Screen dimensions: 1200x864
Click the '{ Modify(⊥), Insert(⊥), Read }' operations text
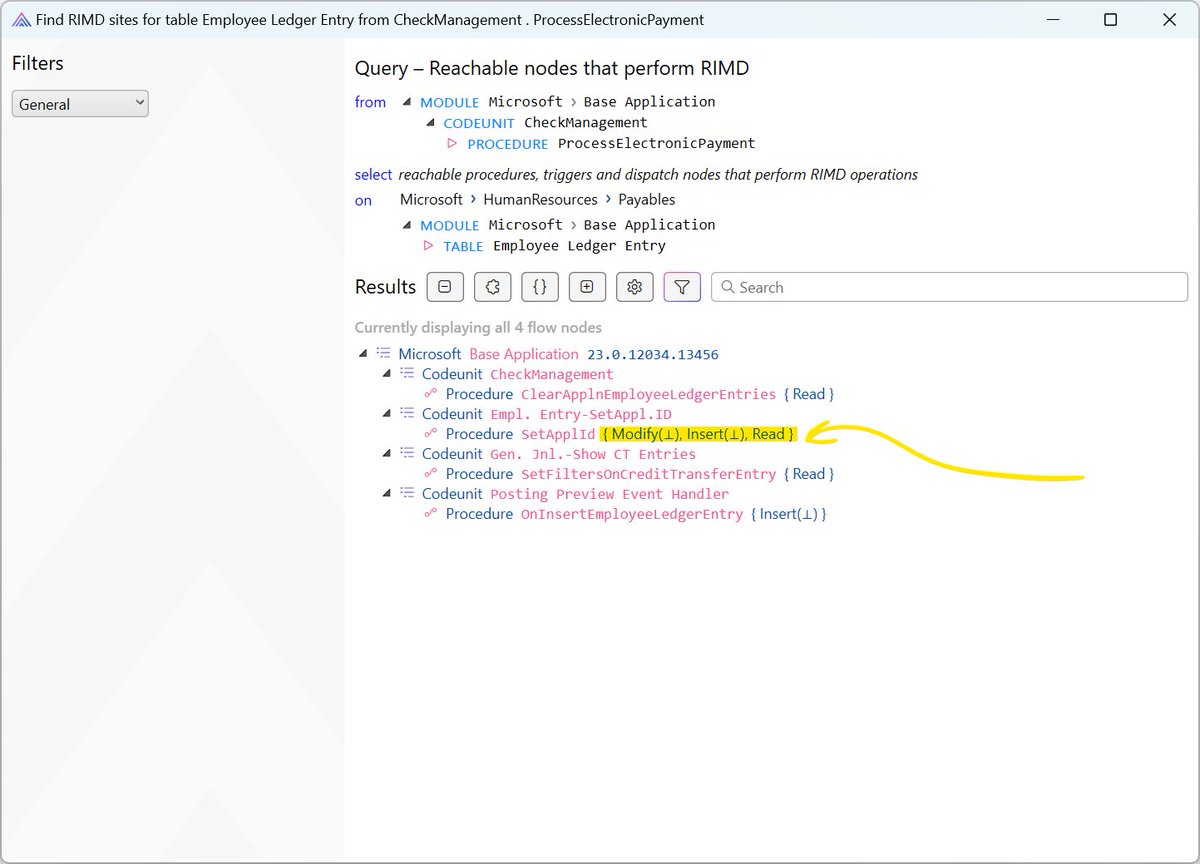[x=699, y=434]
